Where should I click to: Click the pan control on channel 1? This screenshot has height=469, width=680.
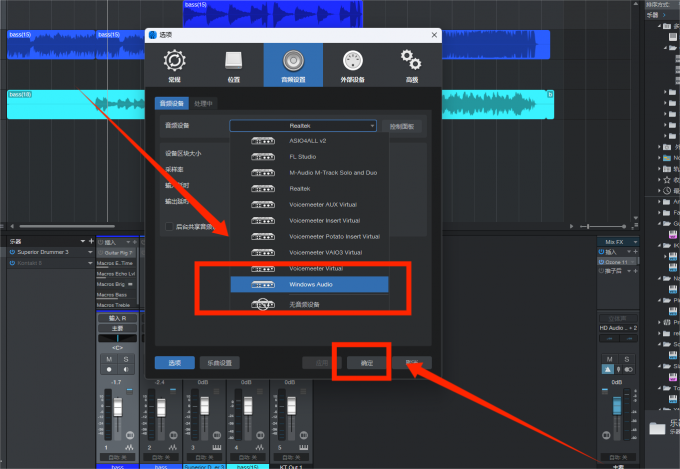[118, 338]
